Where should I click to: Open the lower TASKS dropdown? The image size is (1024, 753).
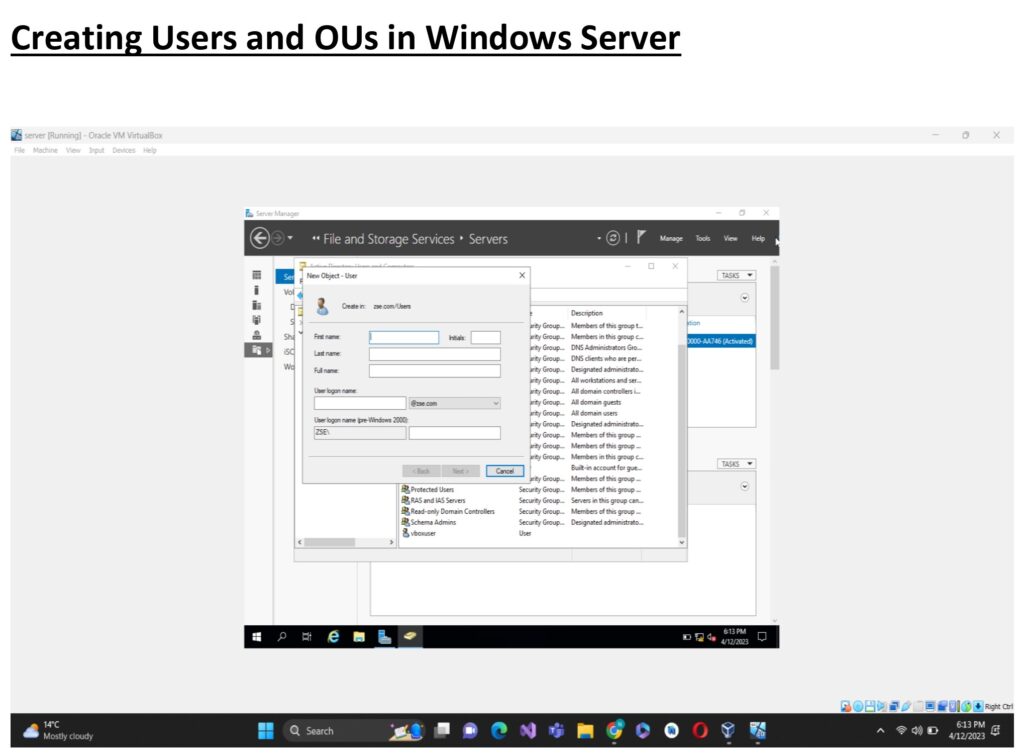click(736, 464)
